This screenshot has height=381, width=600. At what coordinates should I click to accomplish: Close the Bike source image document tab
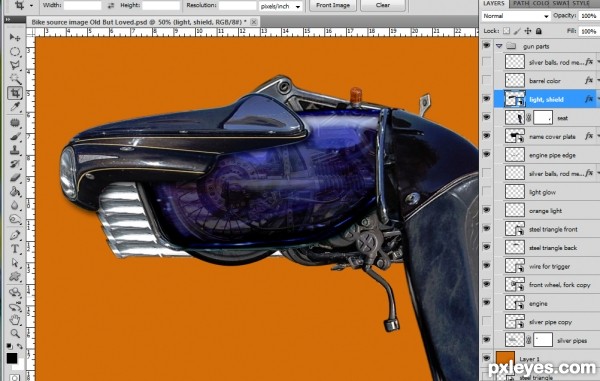[254, 22]
